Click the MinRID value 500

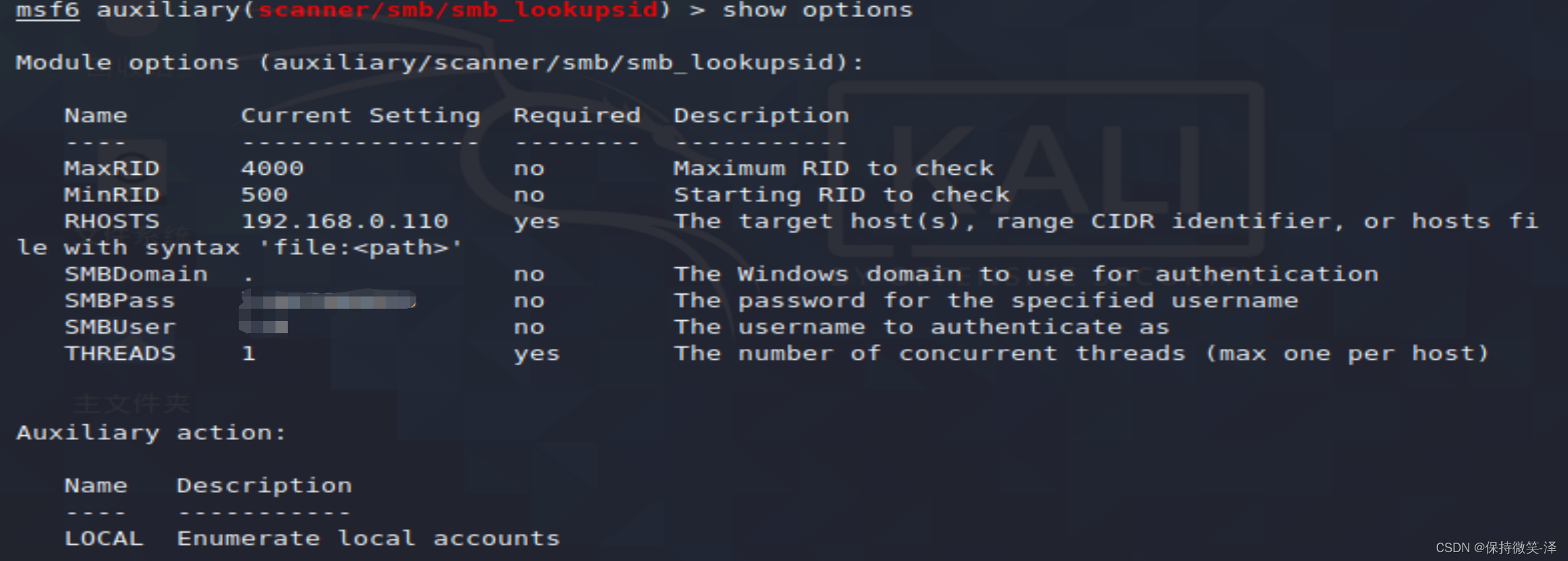264,195
